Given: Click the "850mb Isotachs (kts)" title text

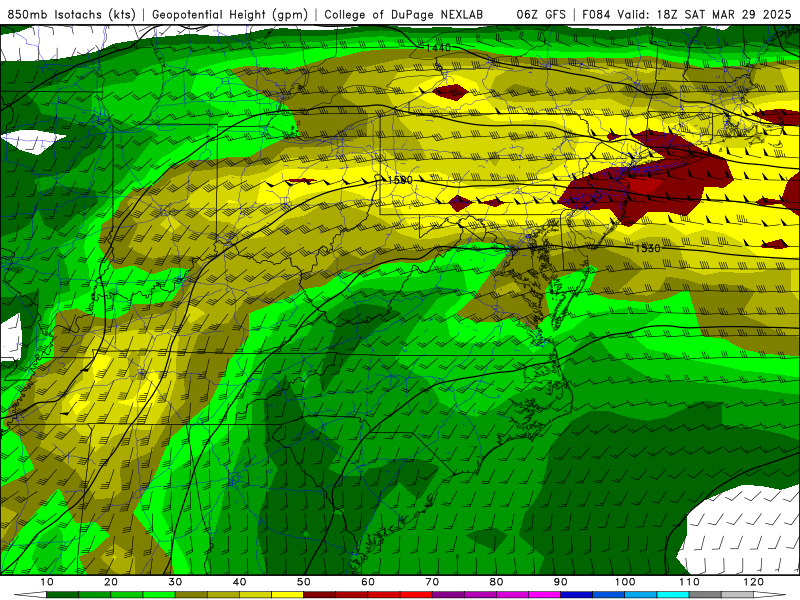Looking at the screenshot, I should pos(71,14).
